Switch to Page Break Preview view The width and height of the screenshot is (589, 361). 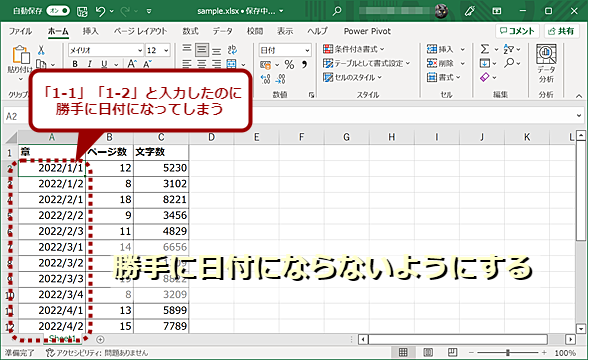pyautogui.click(x=452, y=352)
